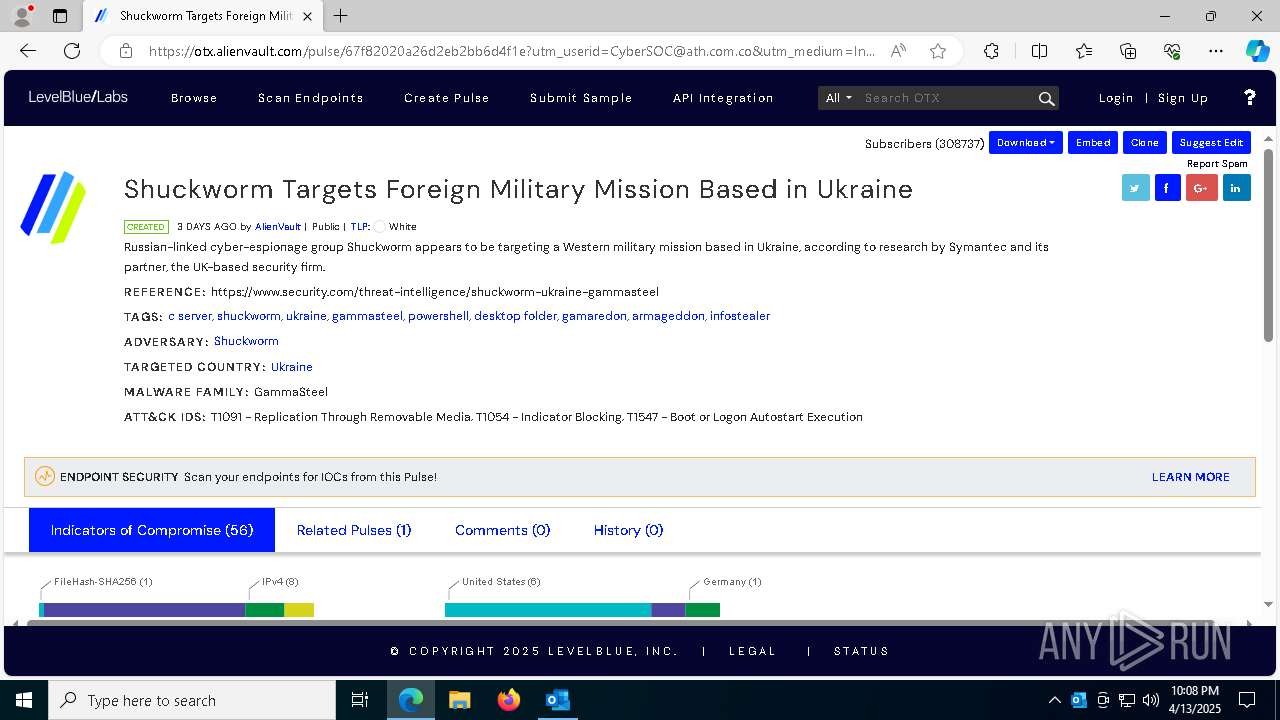Viewport: 1280px width, 720px height.
Task: Open the browser profile icon
Action: point(22,16)
